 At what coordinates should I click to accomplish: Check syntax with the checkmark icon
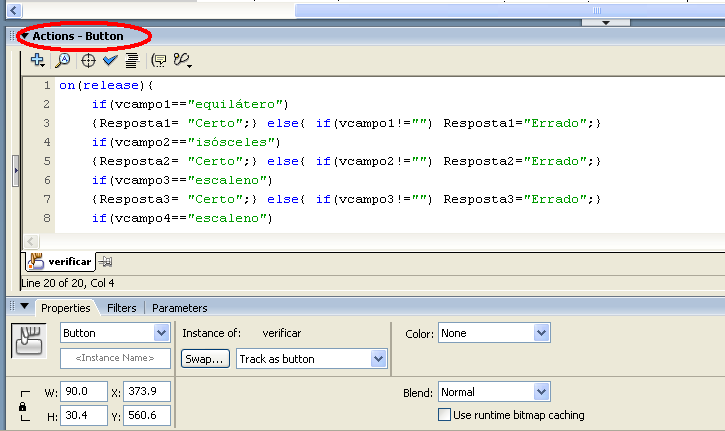click(x=110, y=60)
